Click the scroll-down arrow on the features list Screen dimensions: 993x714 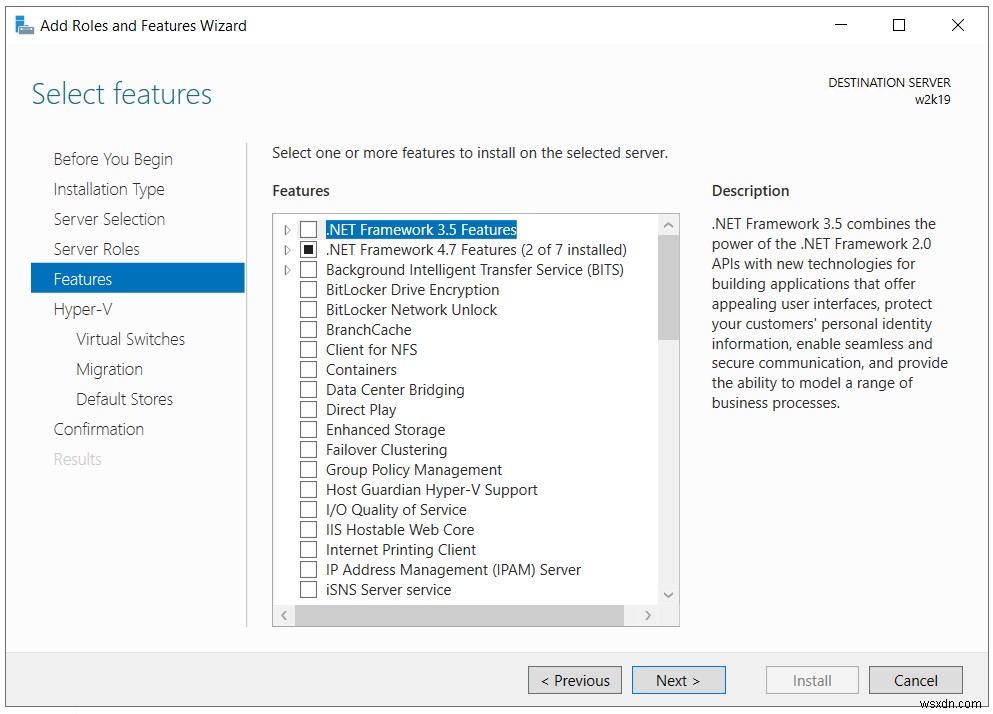(668, 593)
